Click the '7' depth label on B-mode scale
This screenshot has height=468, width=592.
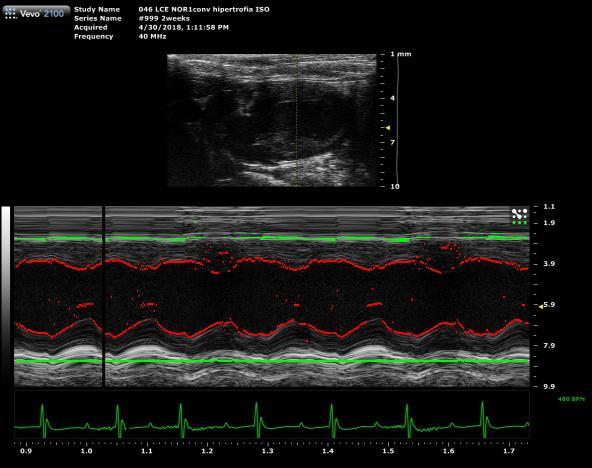[393, 142]
